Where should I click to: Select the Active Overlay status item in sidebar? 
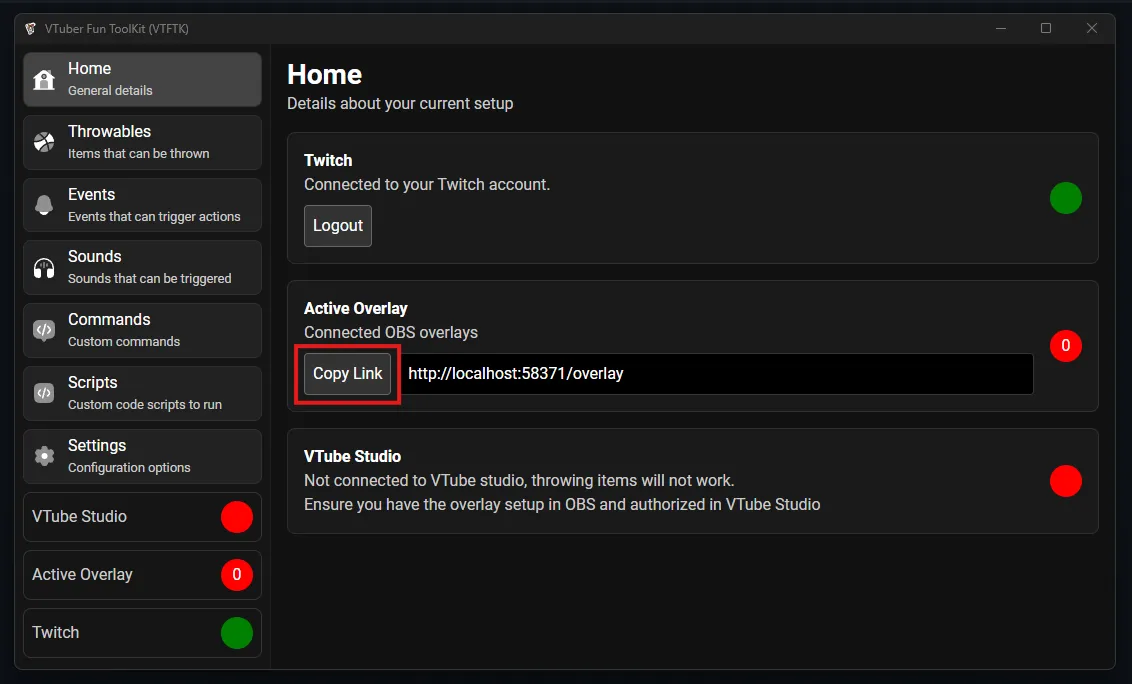pyautogui.click(x=142, y=575)
